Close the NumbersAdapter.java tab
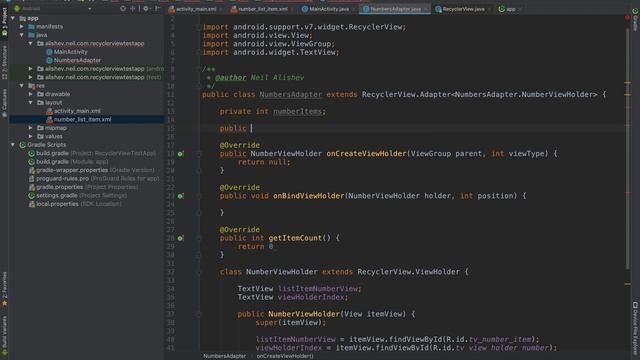 click(x=425, y=9)
